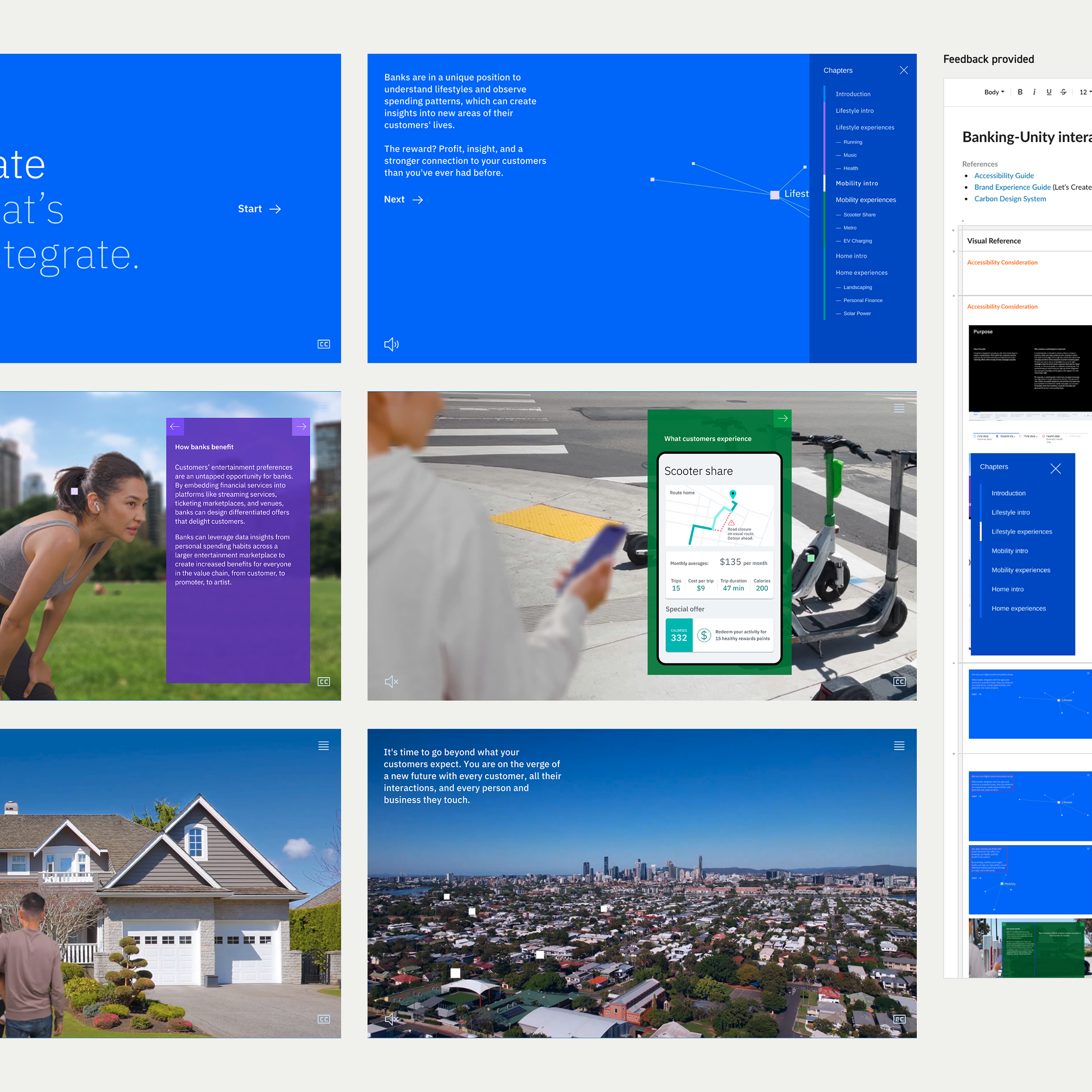
Task: Open the font size 12 dropdown
Action: [1084, 92]
